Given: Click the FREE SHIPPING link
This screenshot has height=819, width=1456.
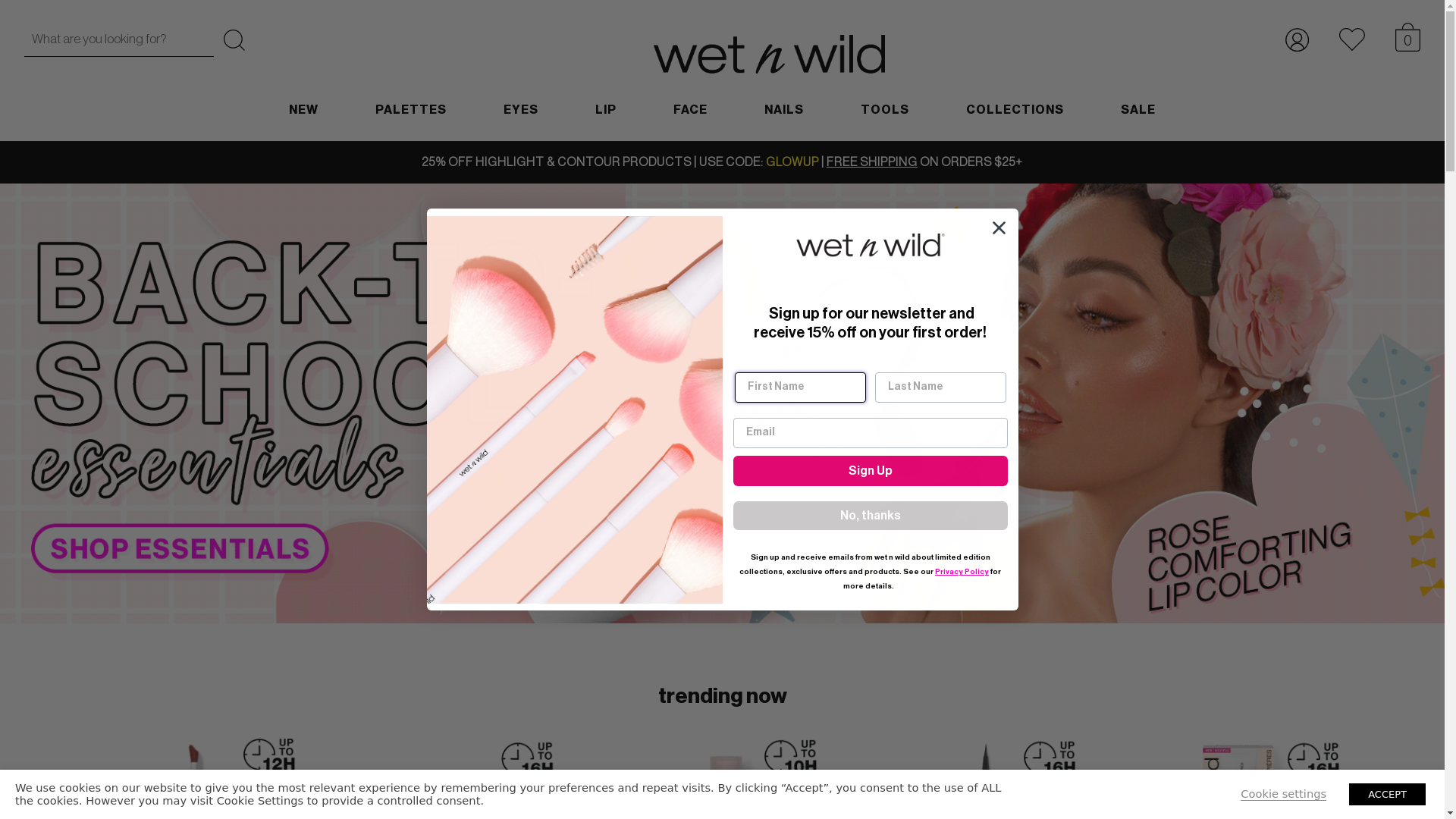Looking at the screenshot, I should pos(871,162).
